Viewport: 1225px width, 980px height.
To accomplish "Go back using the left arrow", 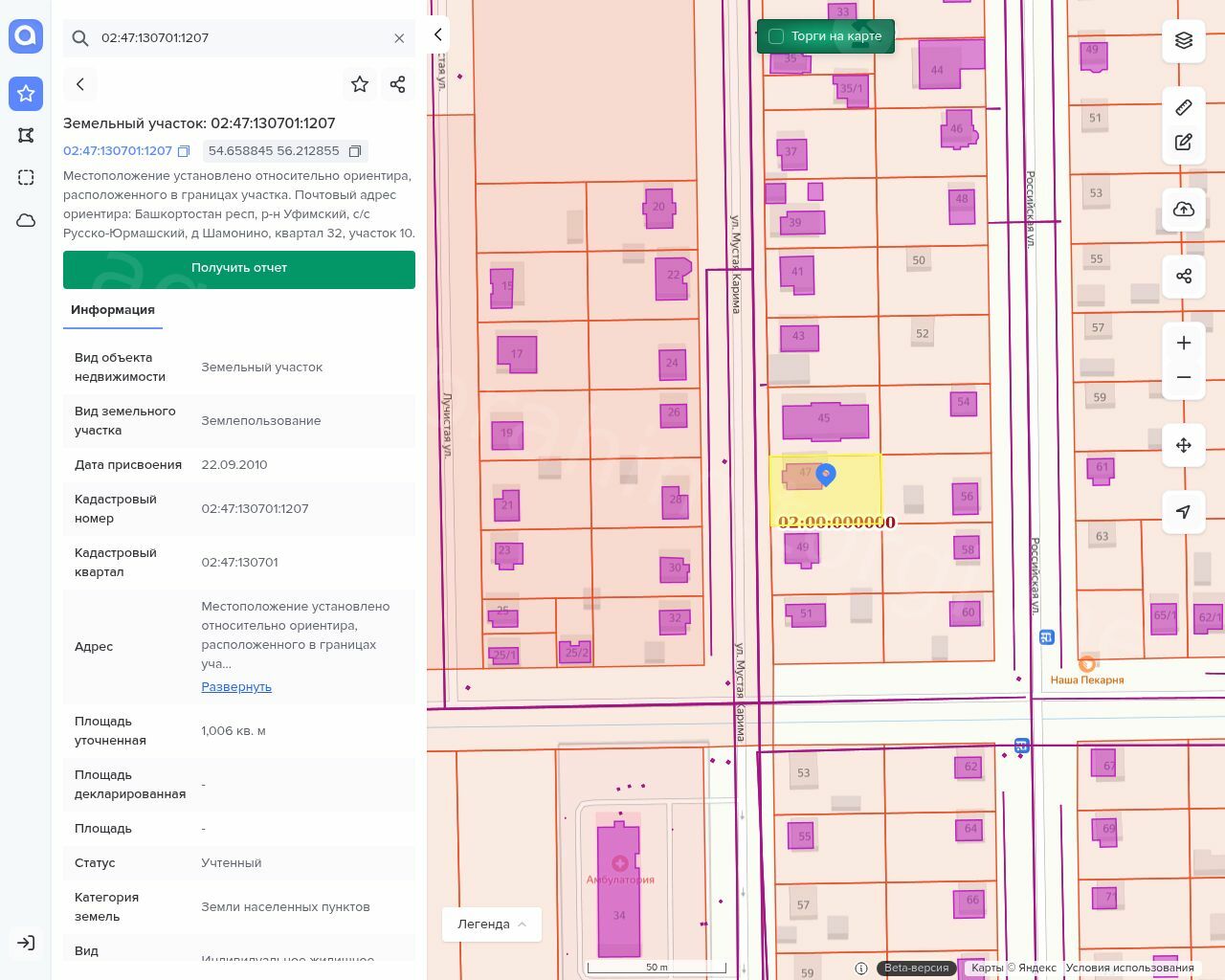I will point(80,84).
